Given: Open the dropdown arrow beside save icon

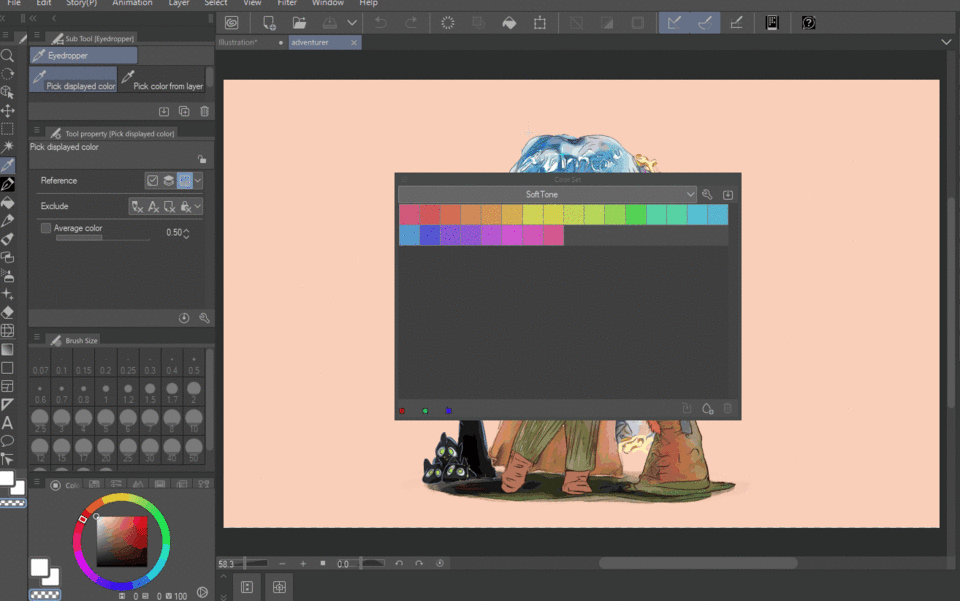Looking at the screenshot, I should pos(352,23).
